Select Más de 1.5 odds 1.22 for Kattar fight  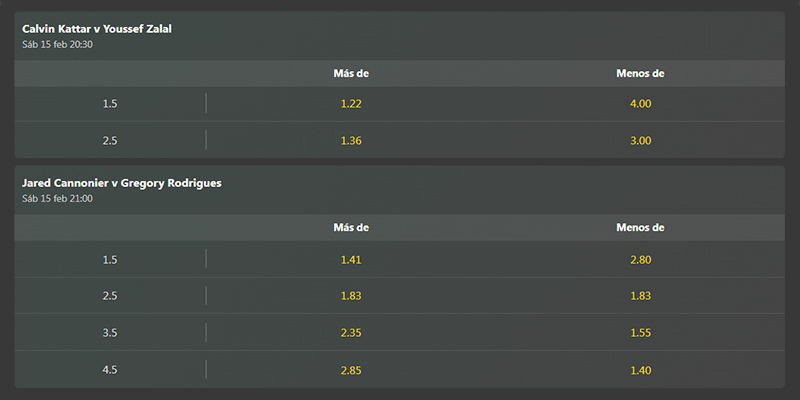coord(351,104)
